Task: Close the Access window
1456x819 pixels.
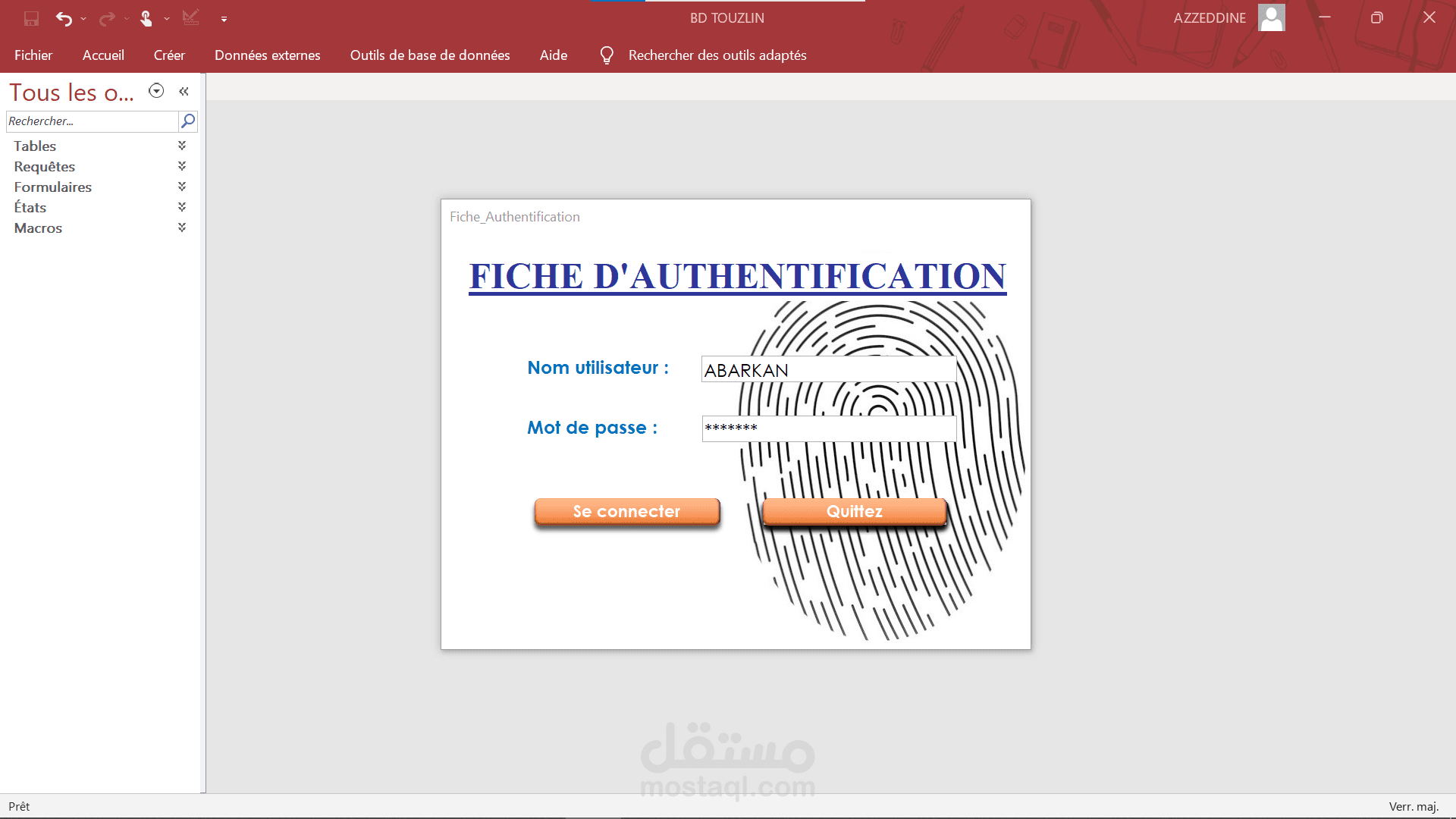Action: point(1429,17)
